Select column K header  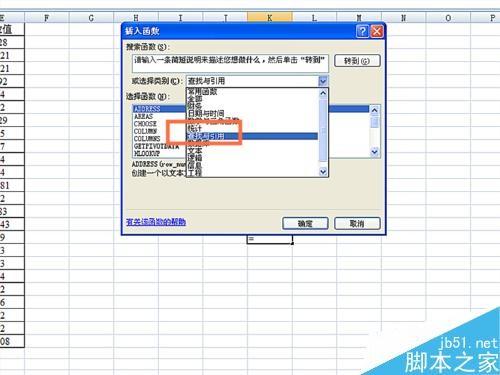click(270, 18)
